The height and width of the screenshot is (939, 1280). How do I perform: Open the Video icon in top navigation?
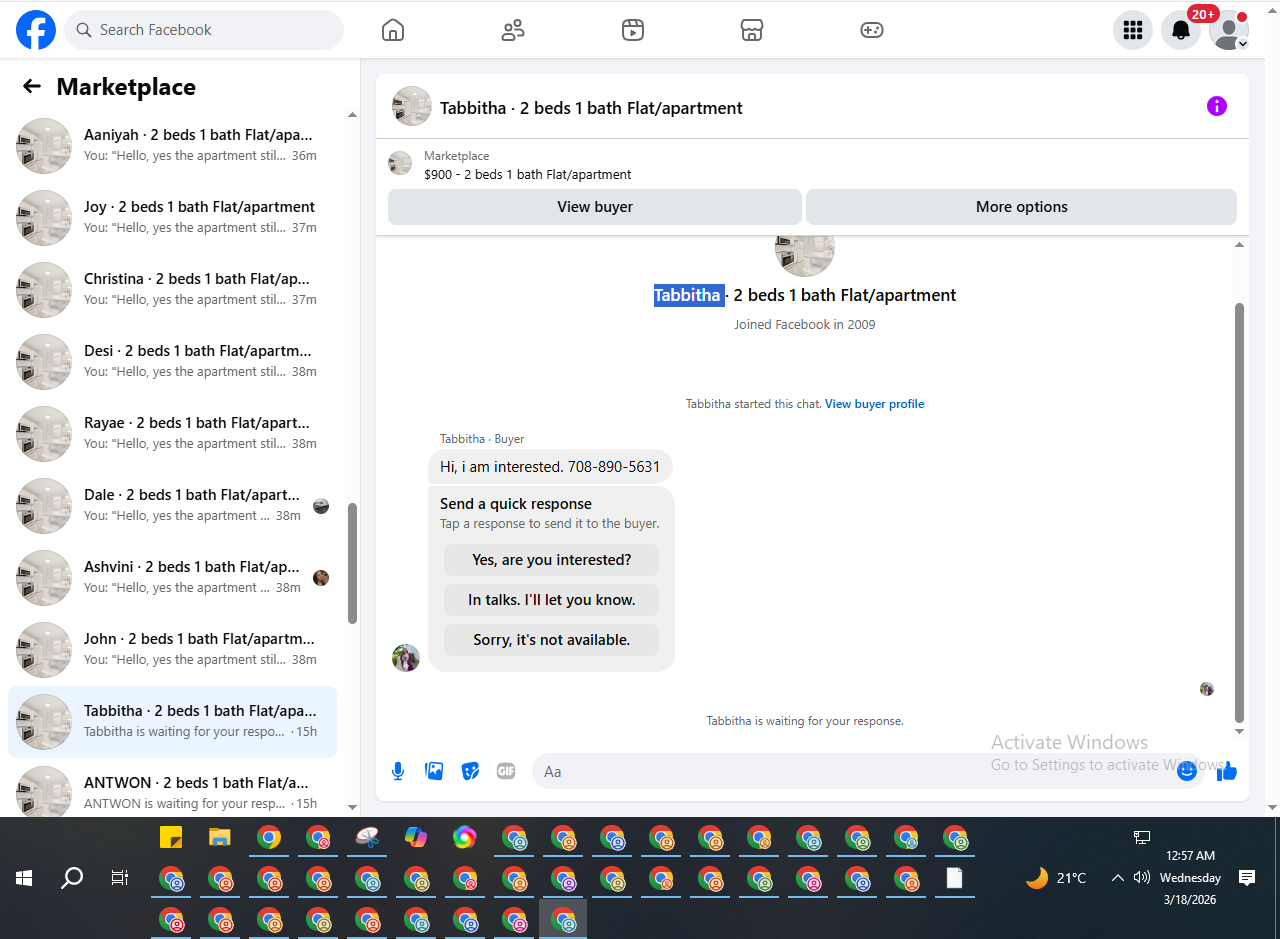click(x=632, y=30)
